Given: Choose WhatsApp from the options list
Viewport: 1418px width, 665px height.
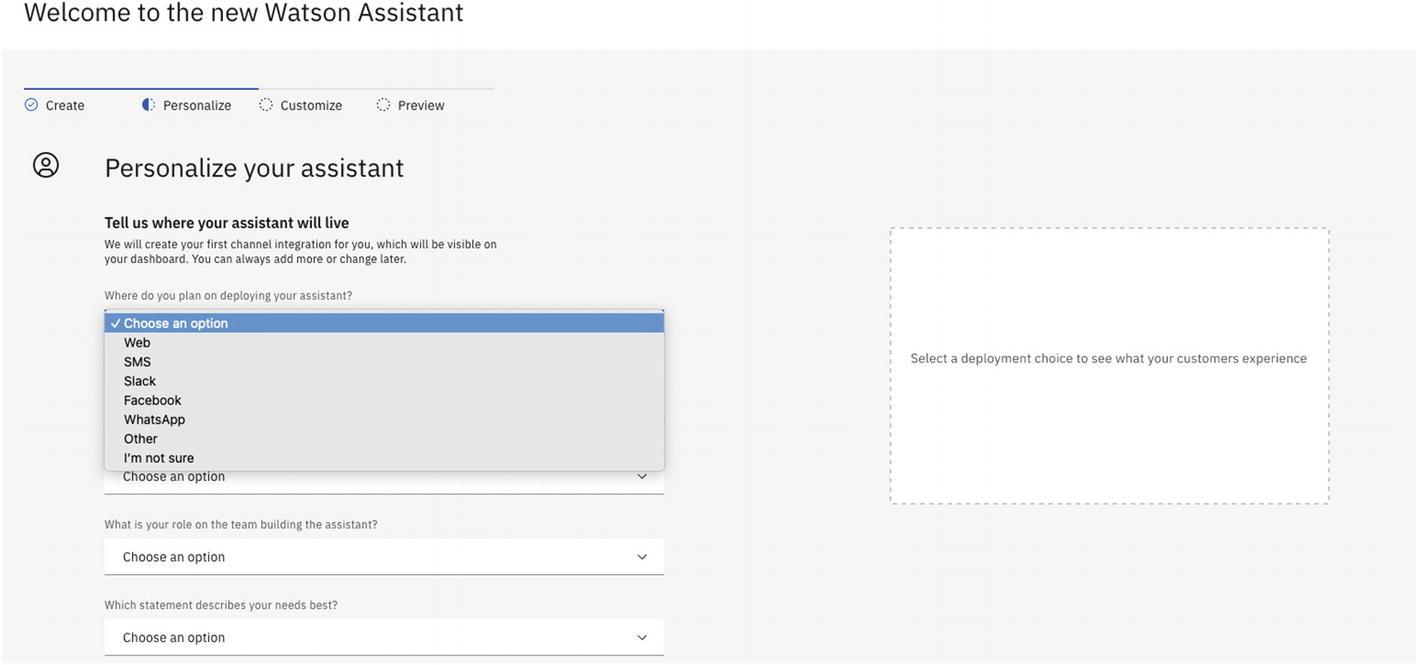Looking at the screenshot, I should point(154,420).
